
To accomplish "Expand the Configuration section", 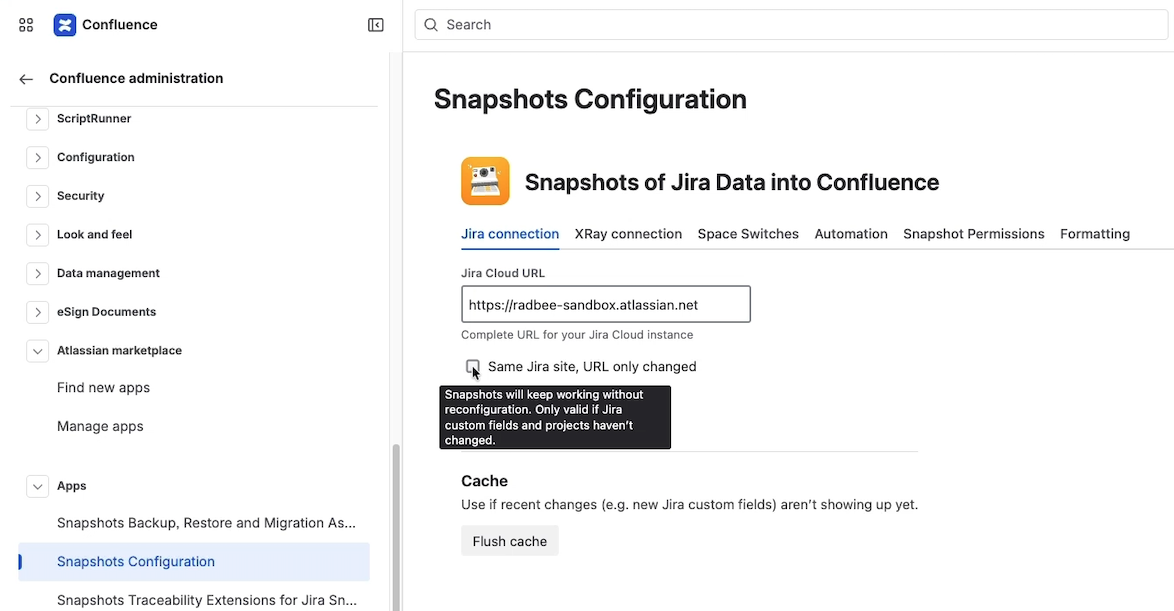I will [37, 157].
